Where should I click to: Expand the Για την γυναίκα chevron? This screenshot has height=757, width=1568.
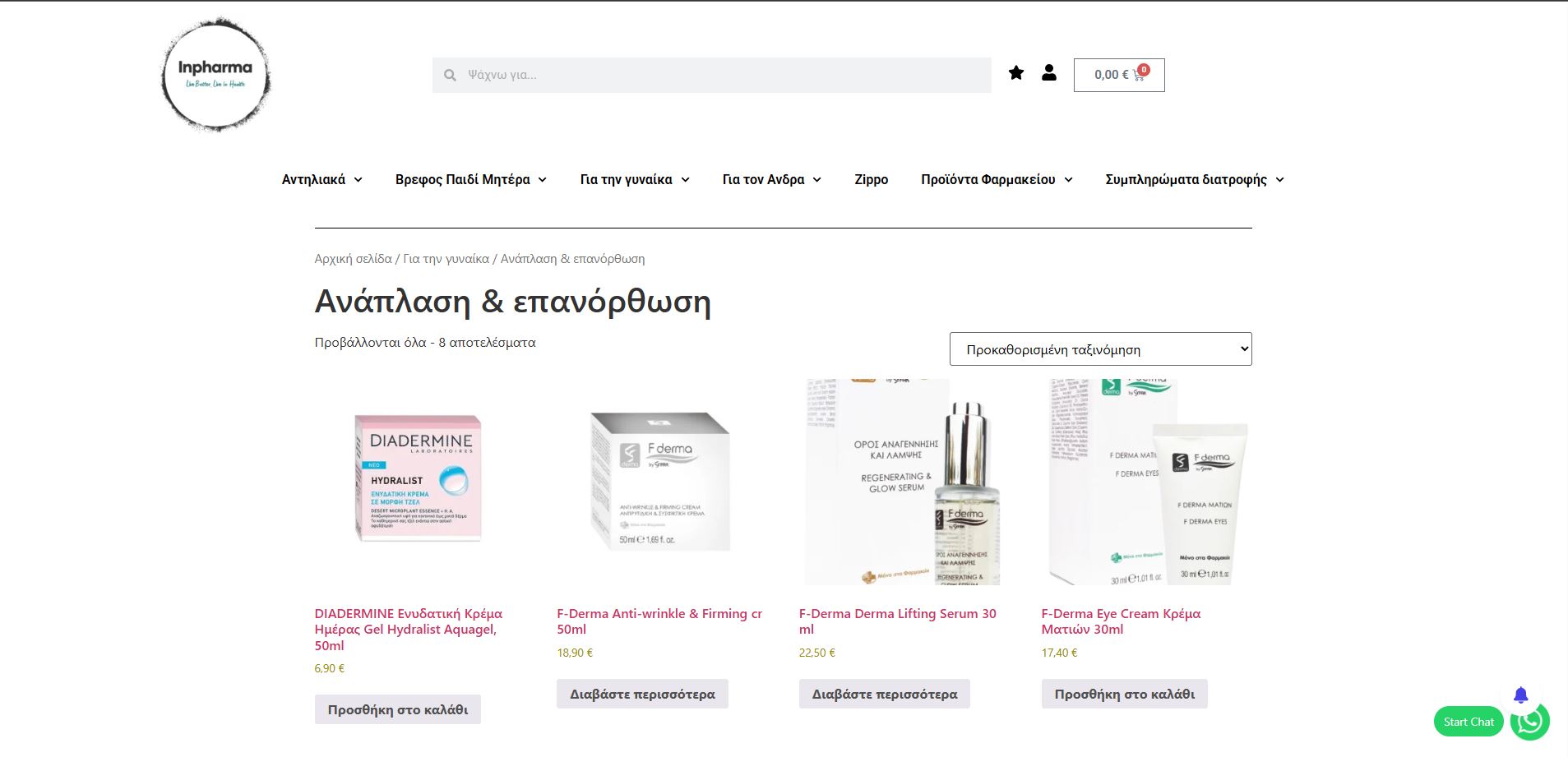coord(686,180)
